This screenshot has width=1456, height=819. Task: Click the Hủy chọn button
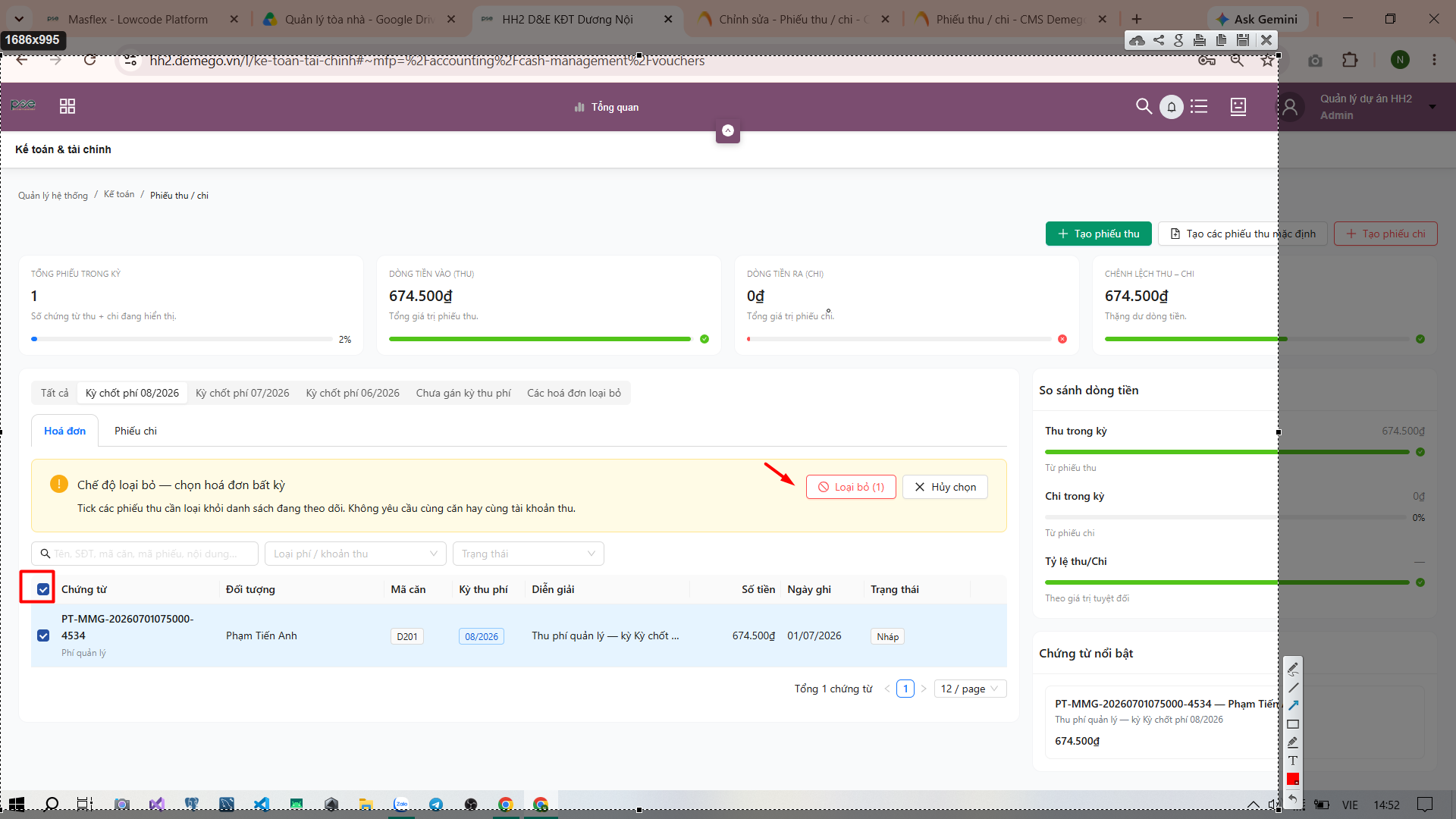945,487
